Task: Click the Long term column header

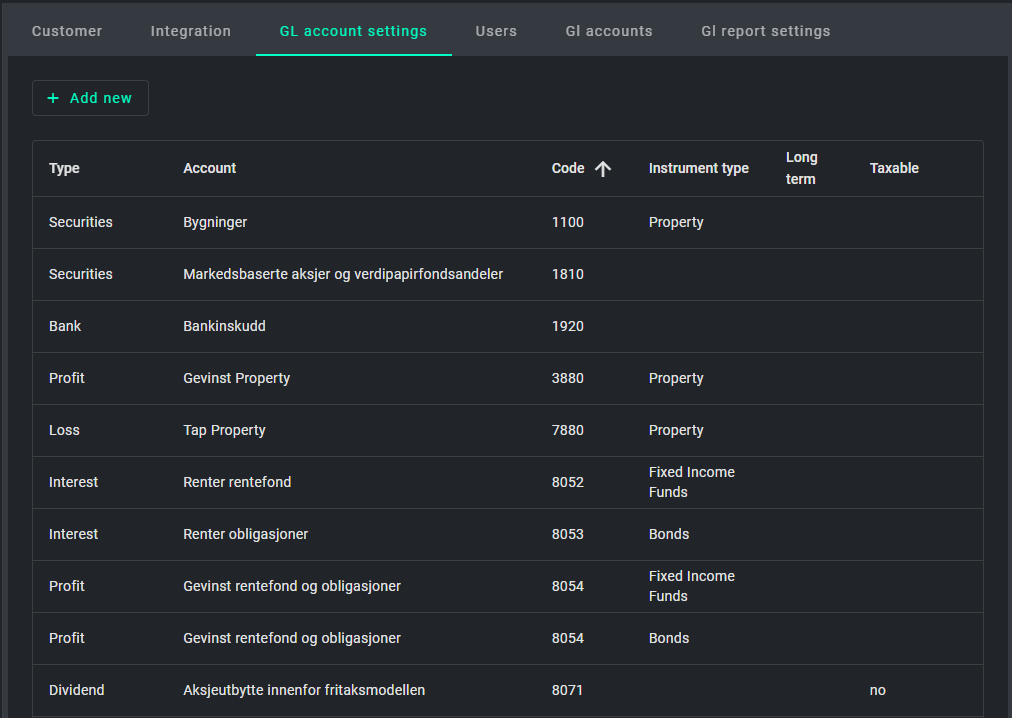Action: tap(801, 168)
